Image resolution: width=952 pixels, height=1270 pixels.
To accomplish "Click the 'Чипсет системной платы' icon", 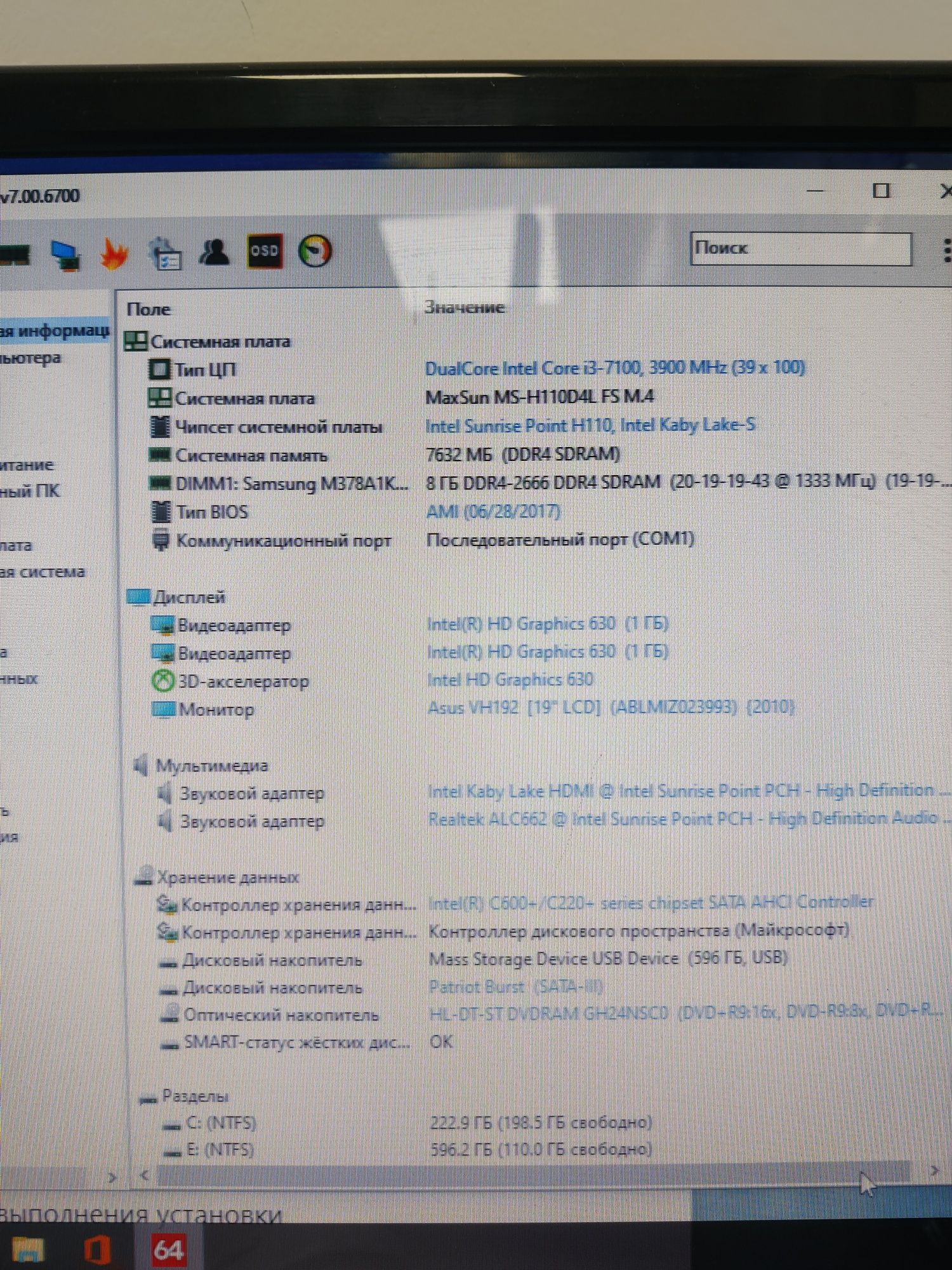I will click(161, 426).
